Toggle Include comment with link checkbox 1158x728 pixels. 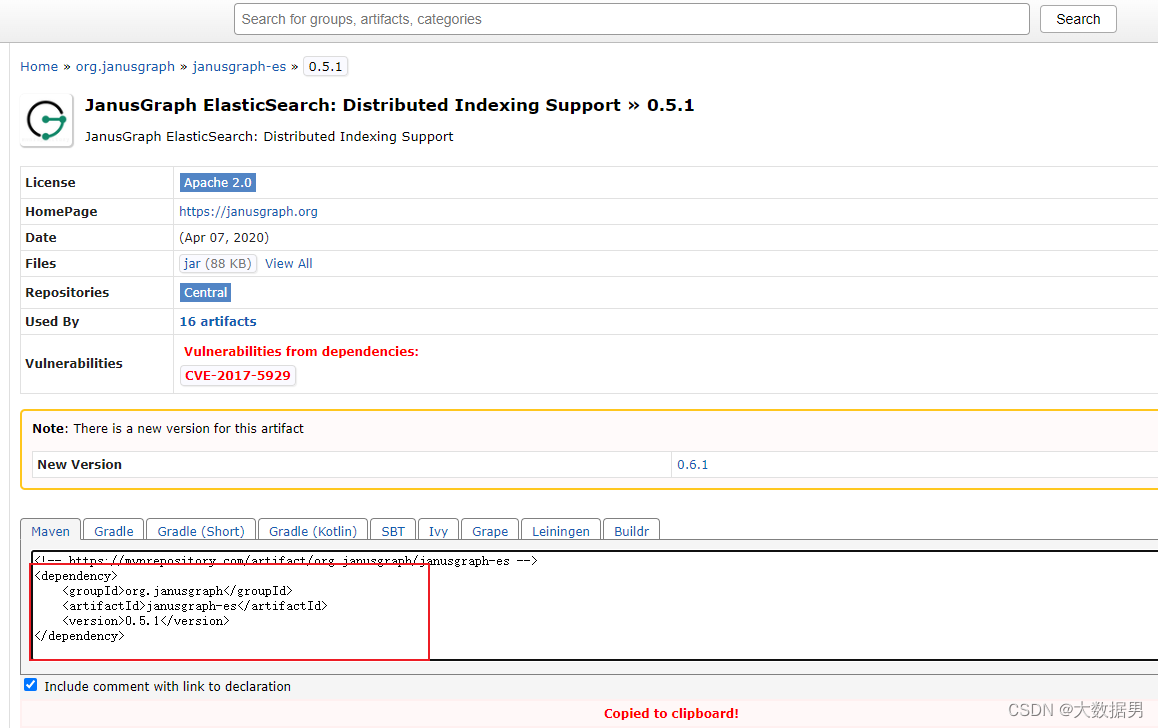click(30, 684)
